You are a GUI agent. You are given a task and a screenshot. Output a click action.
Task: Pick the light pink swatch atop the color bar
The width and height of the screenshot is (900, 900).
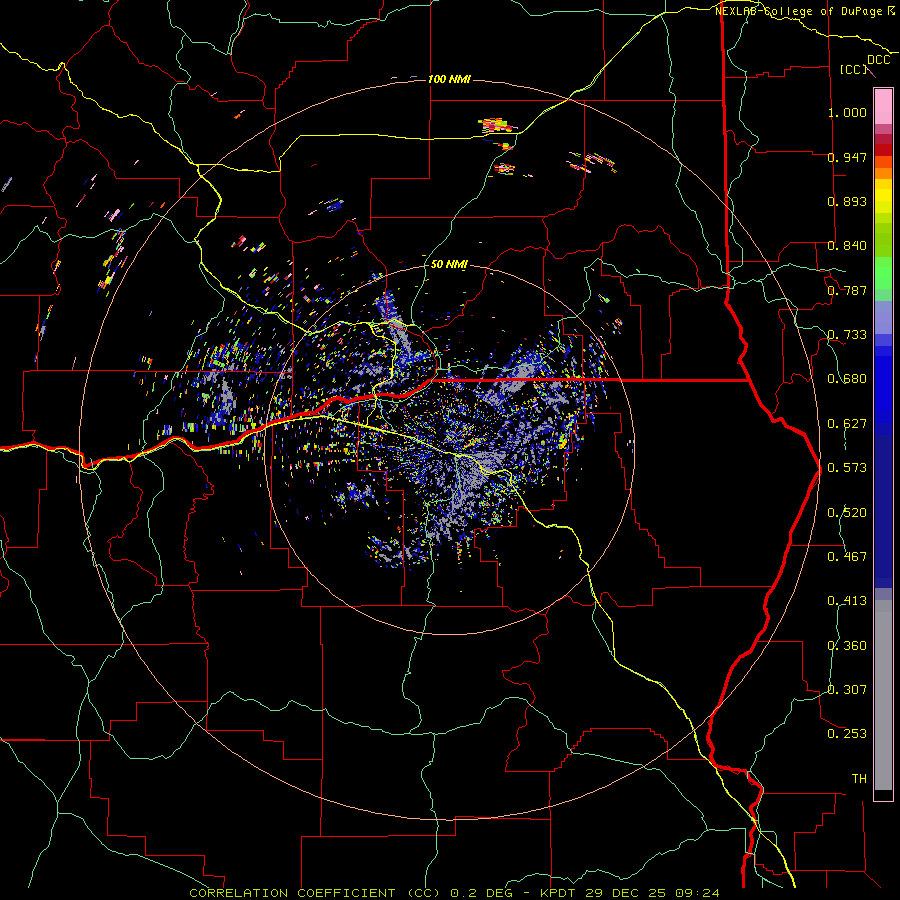click(x=883, y=107)
